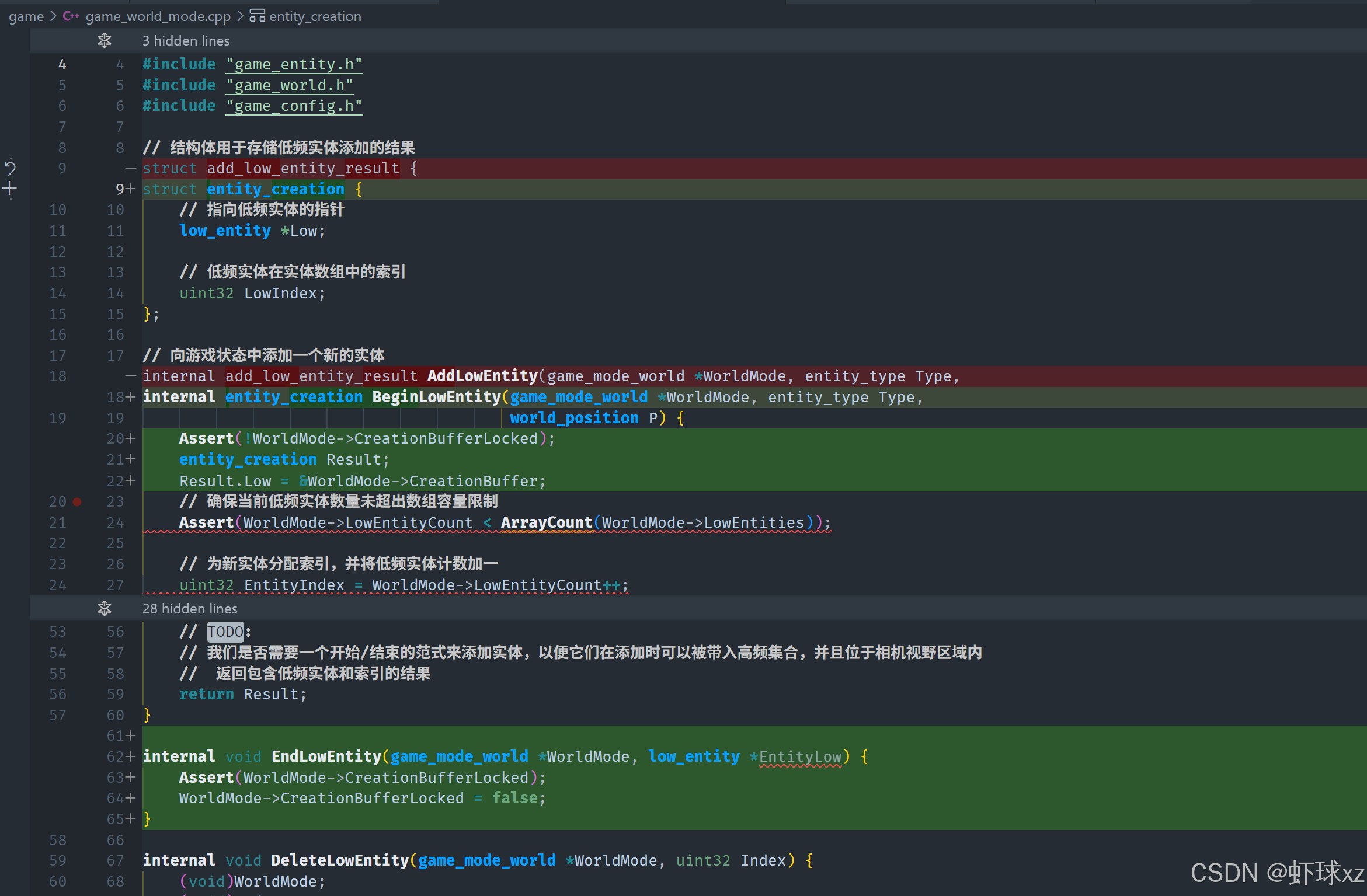Expand the 3 hidden lines unfold icon
Image resolution: width=1367 pixels, height=896 pixels.
tap(105, 40)
